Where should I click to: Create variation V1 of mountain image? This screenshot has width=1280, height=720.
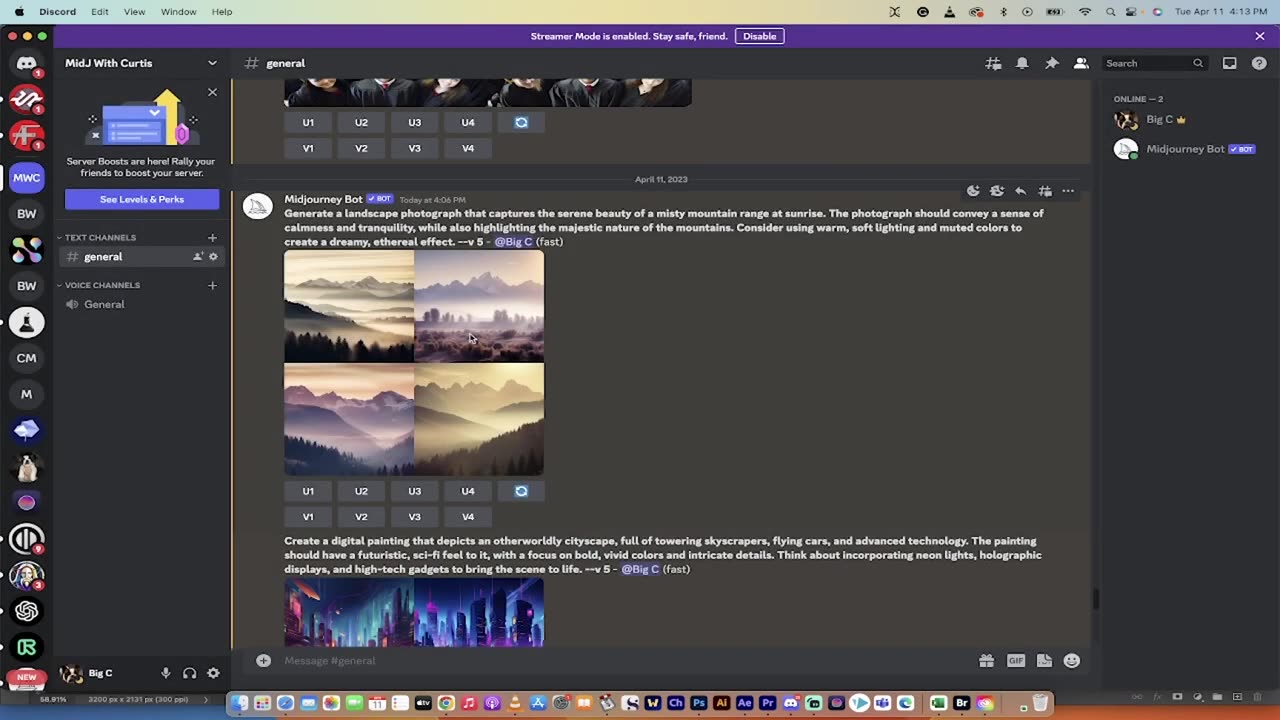click(x=308, y=517)
